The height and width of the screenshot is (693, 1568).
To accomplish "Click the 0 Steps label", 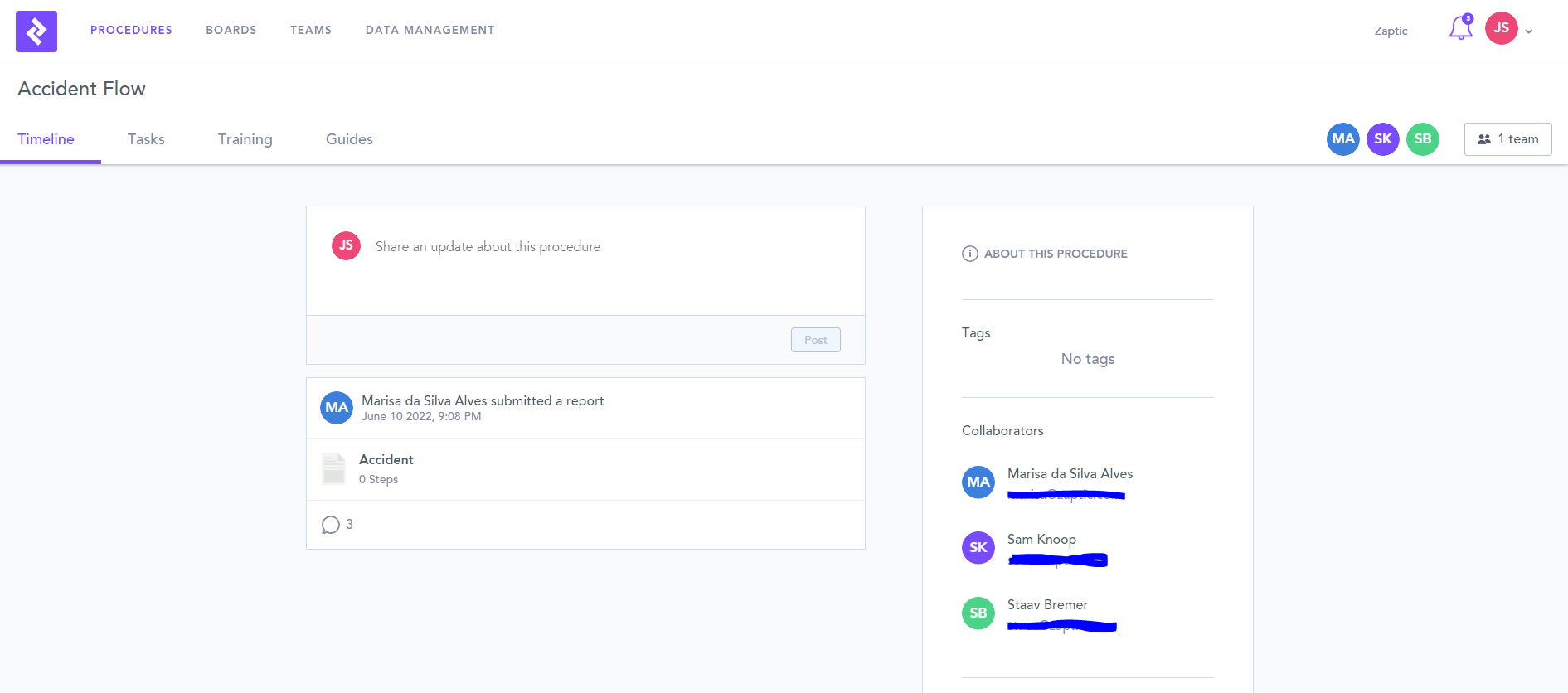I will pyautogui.click(x=378, y=479).
